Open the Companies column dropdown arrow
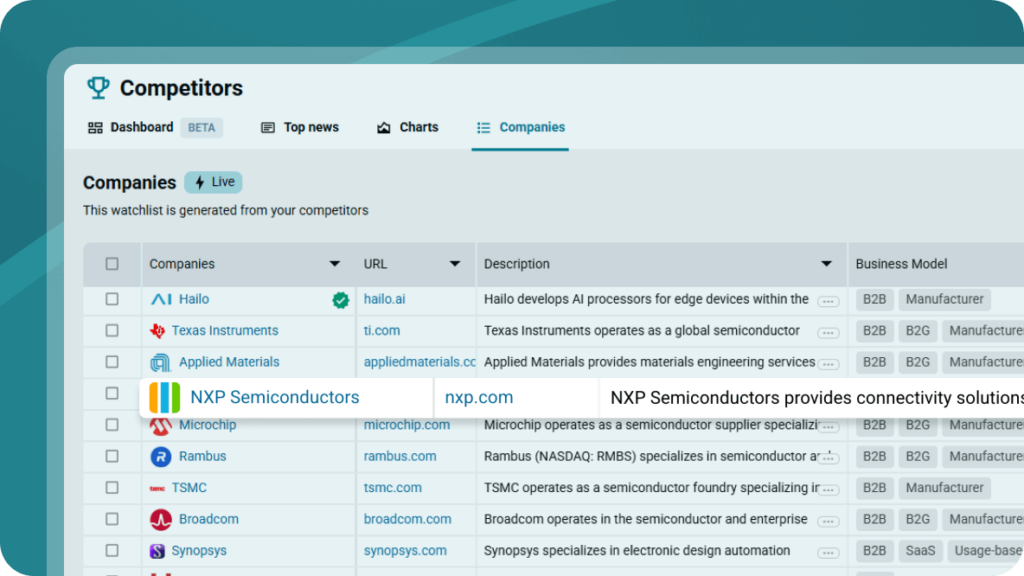Viewport: 1024px width, 576px height. pyautogui.click(x=334, y=264)
